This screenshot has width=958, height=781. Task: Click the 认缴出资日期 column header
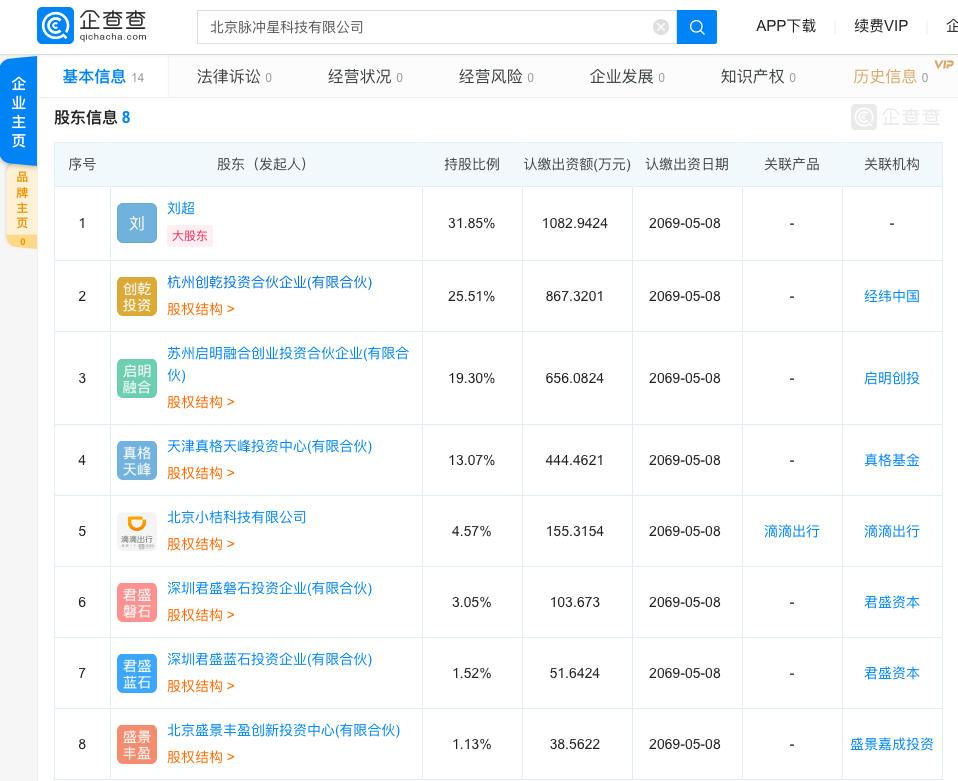point(687,164)
